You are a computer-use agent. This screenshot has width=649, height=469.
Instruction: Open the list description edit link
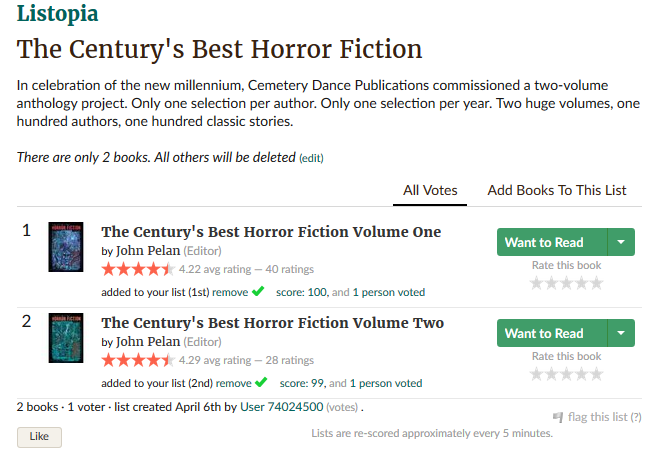[x=312, y=158]
